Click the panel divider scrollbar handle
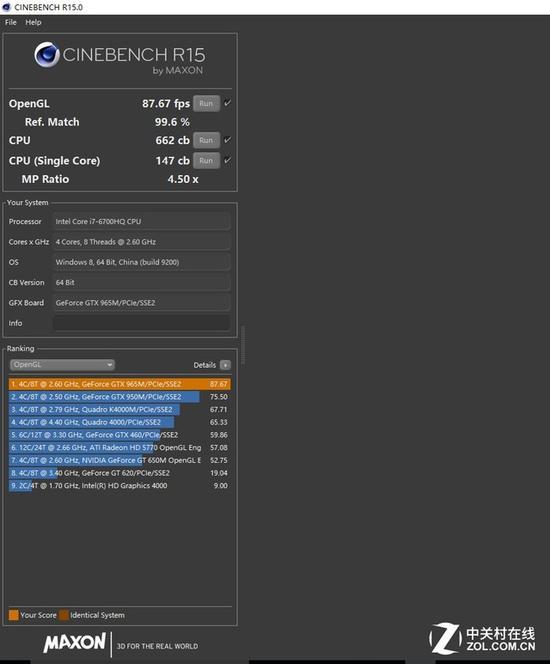The image size is (550, 664). 243,346
